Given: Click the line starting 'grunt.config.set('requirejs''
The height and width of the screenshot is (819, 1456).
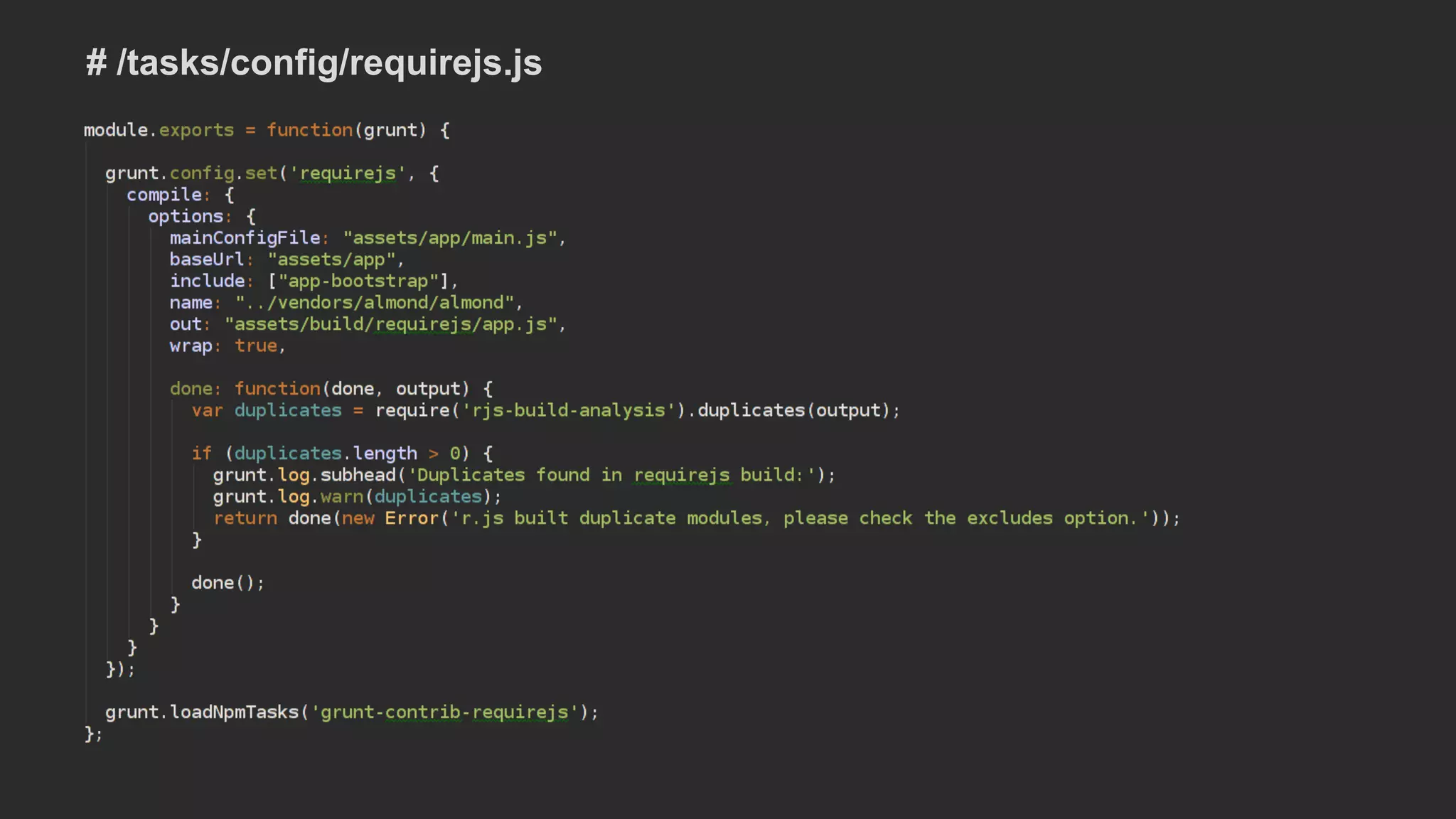Looking at the screenshot, I should [272, 173].
